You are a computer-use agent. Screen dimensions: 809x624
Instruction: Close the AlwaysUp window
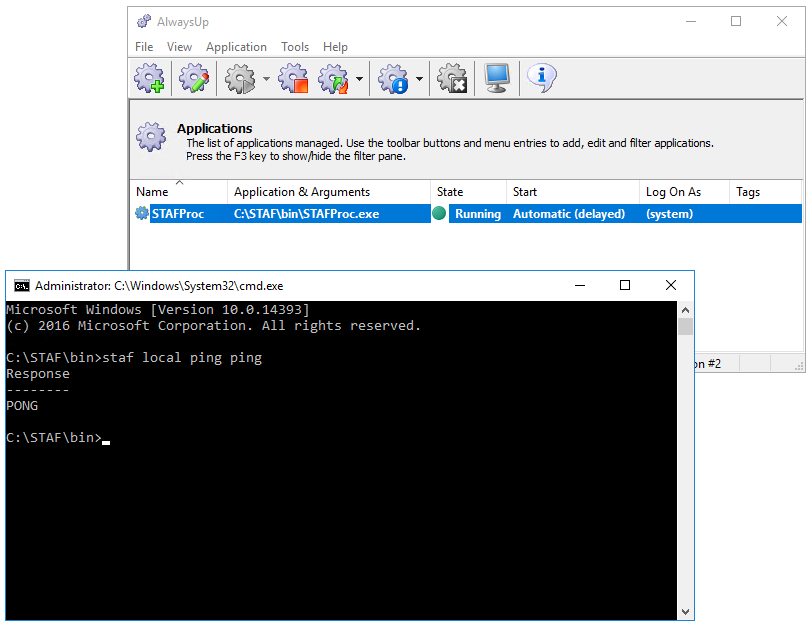point(782,21)
